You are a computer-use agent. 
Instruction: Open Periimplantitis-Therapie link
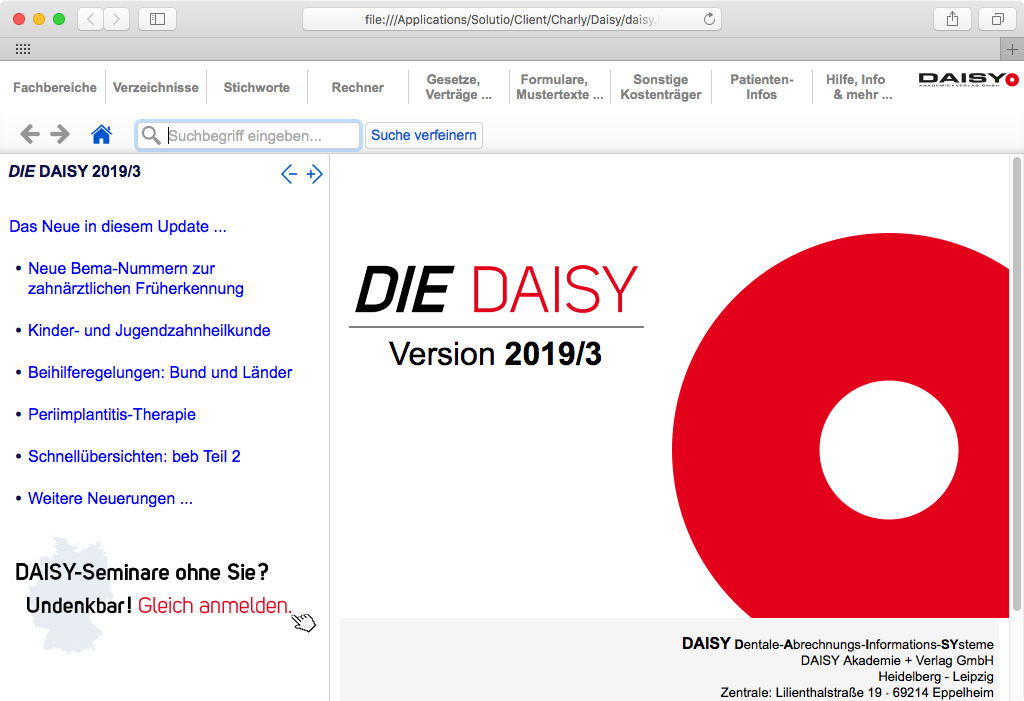(112, 414)
